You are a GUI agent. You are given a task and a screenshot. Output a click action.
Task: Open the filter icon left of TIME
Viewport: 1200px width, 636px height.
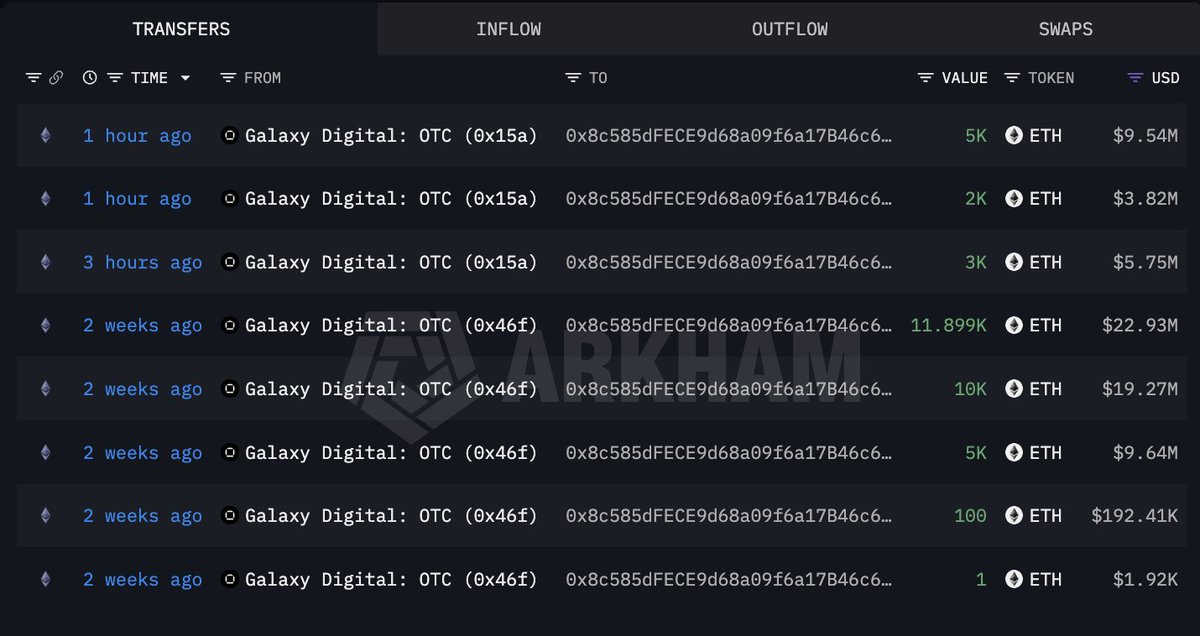pos(115,78)
